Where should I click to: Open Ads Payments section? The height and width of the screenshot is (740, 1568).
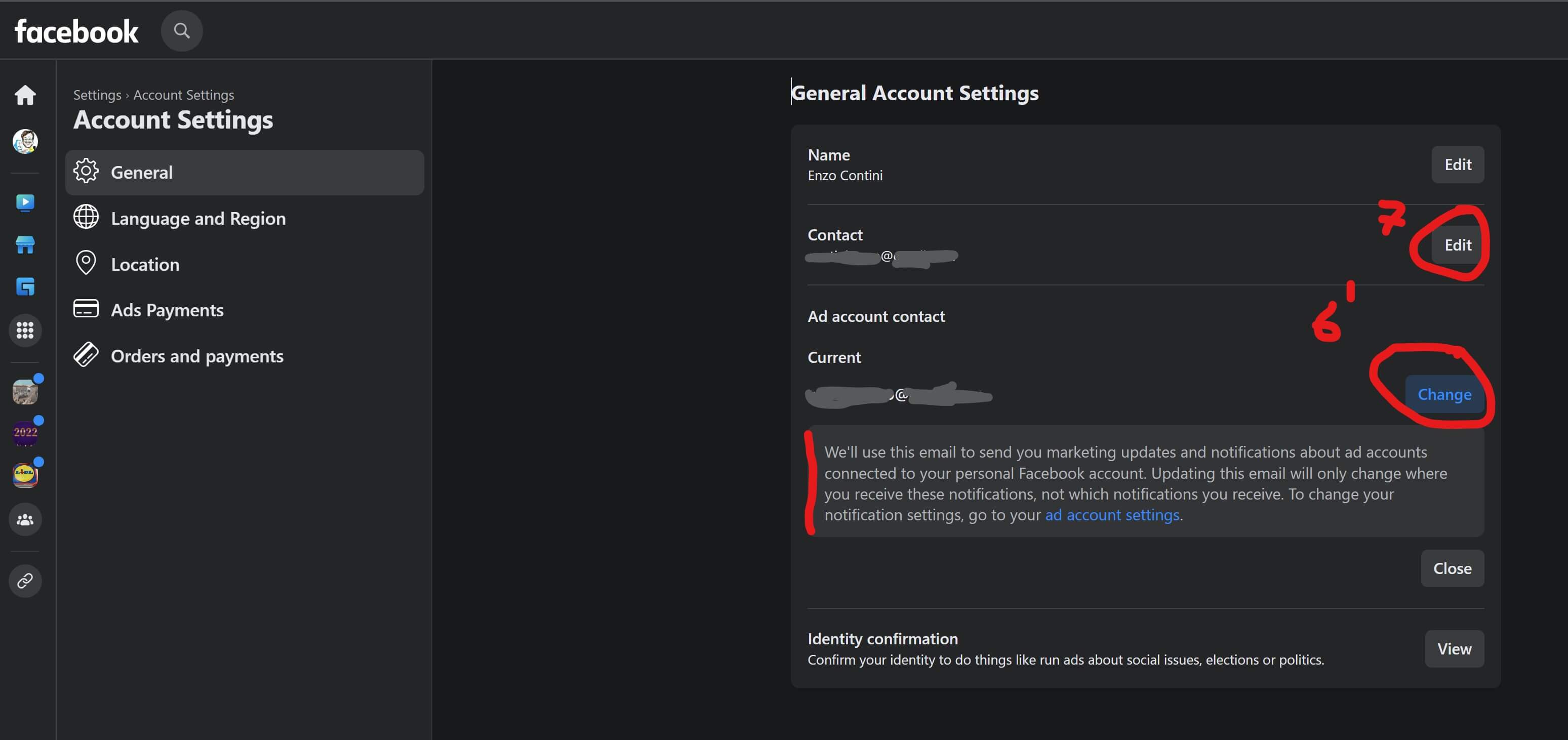(x=167, y=310)
